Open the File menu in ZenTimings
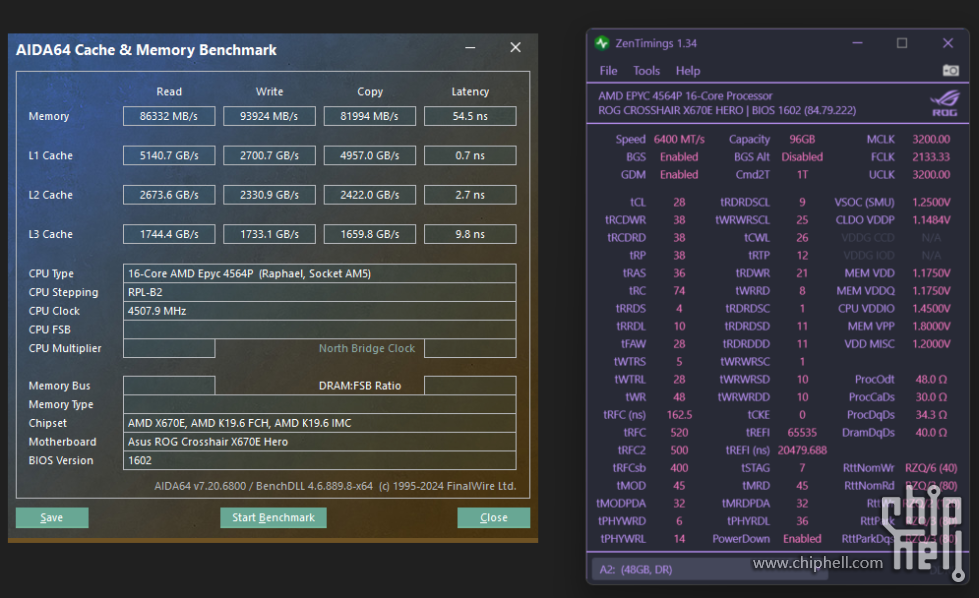The image size is (979, 598). [608, 71]
